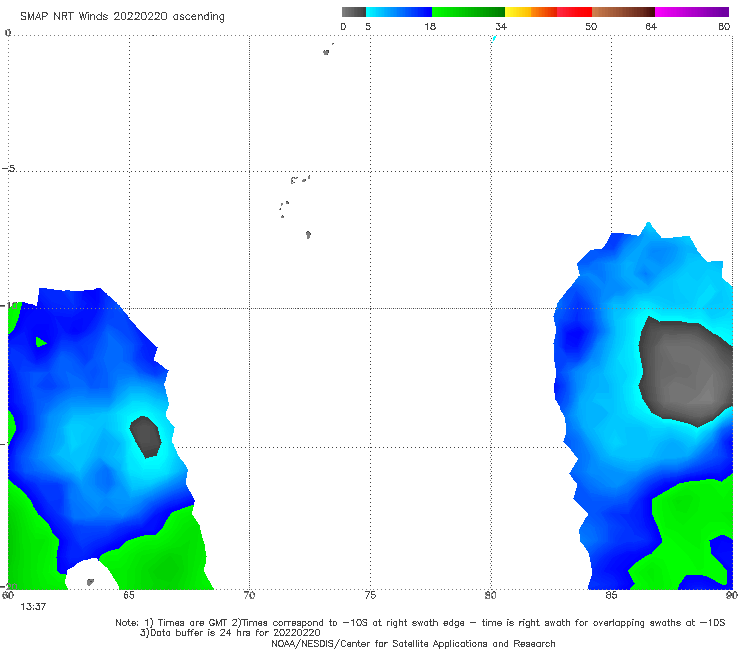
Task: Click the 'SMAP NRT Winds 20220220 ascending' title
Action: pyautogui.click(x=122, y=17)
